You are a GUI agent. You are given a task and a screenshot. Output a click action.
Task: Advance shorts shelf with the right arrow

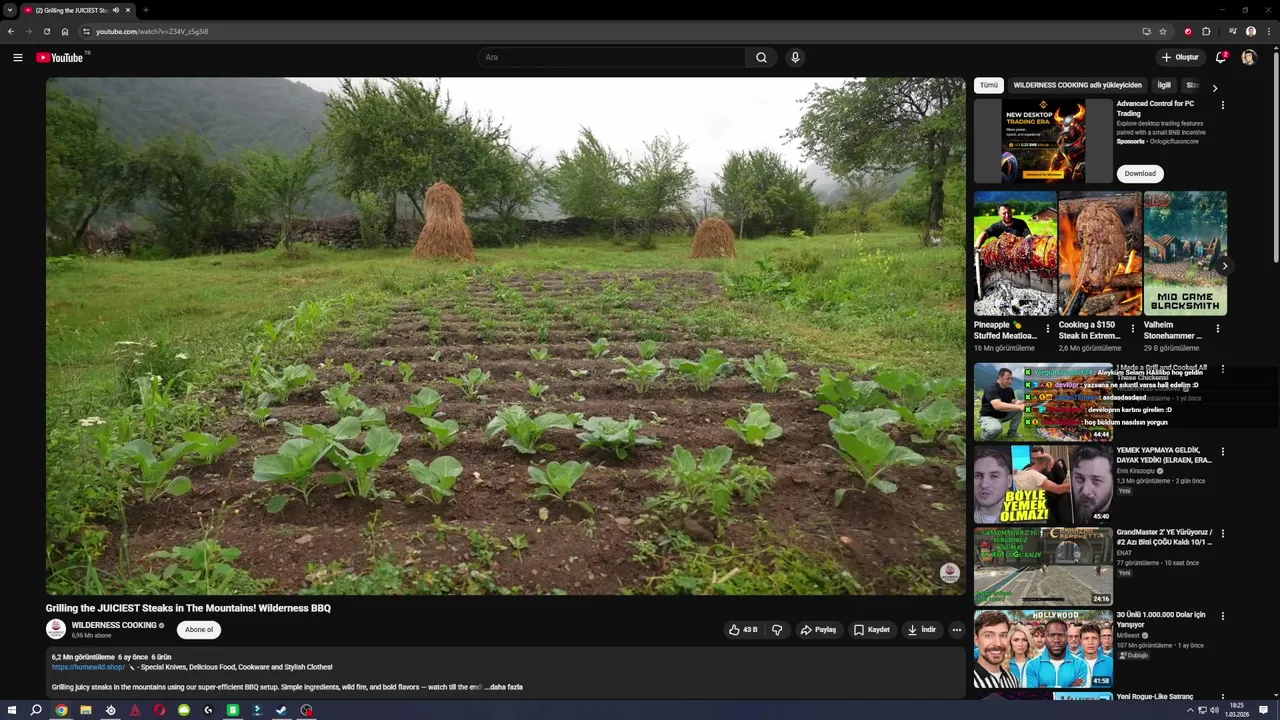[x=1224, y=266]
